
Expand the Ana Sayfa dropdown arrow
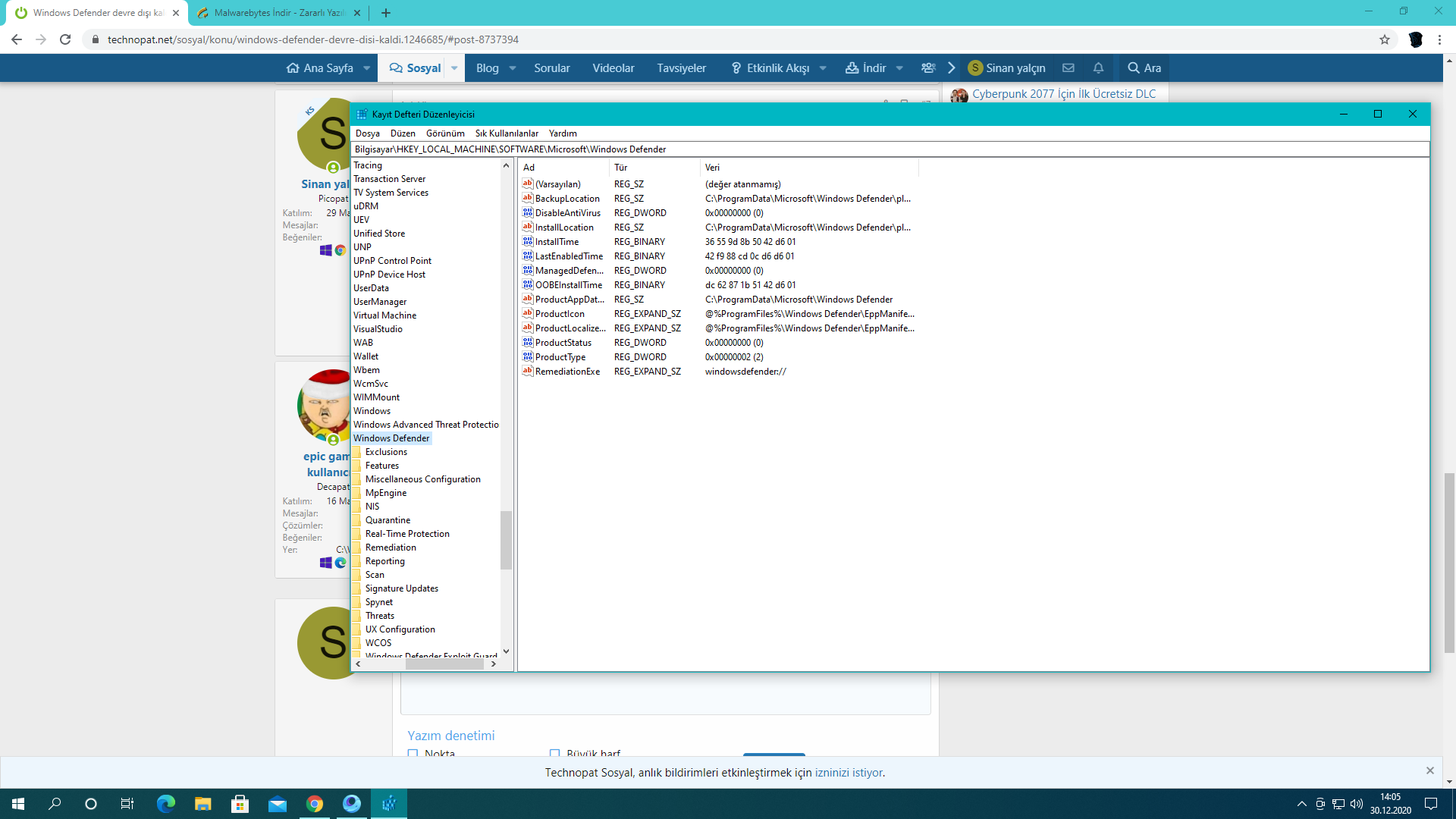pos(367,68)
